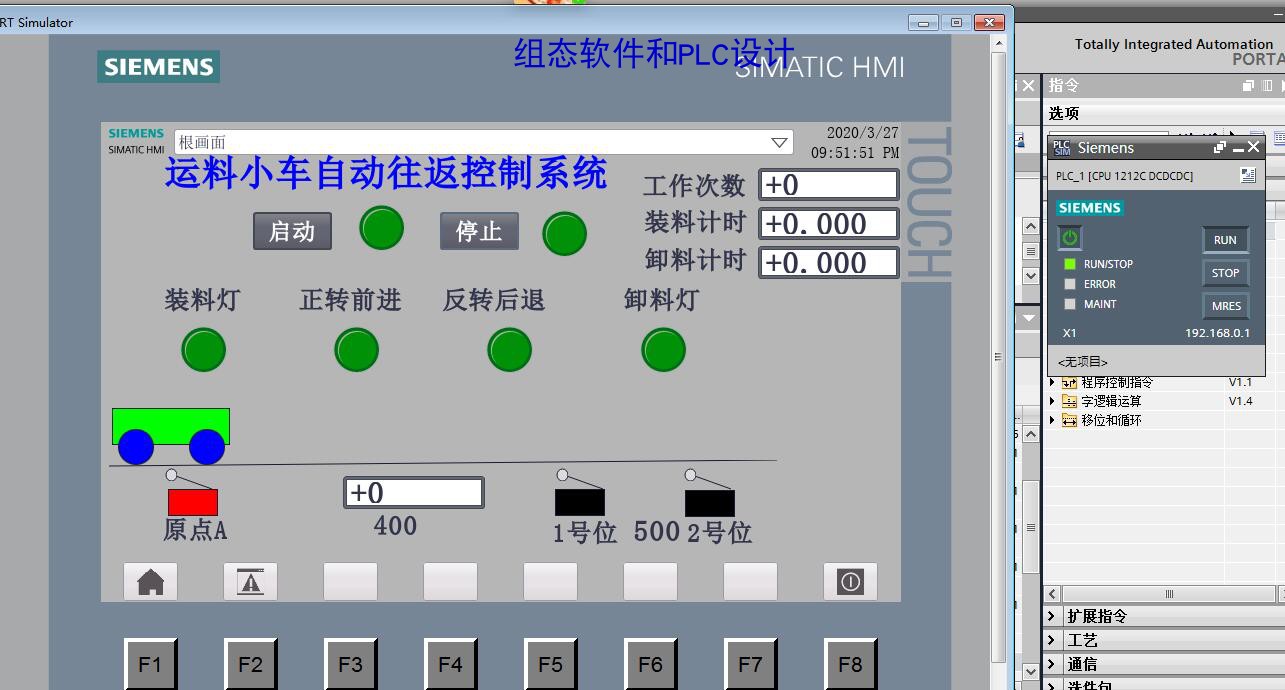1285x690 pixels.
Task: Toggle the black 1号位 limit switch
Action: coord(580,501)
